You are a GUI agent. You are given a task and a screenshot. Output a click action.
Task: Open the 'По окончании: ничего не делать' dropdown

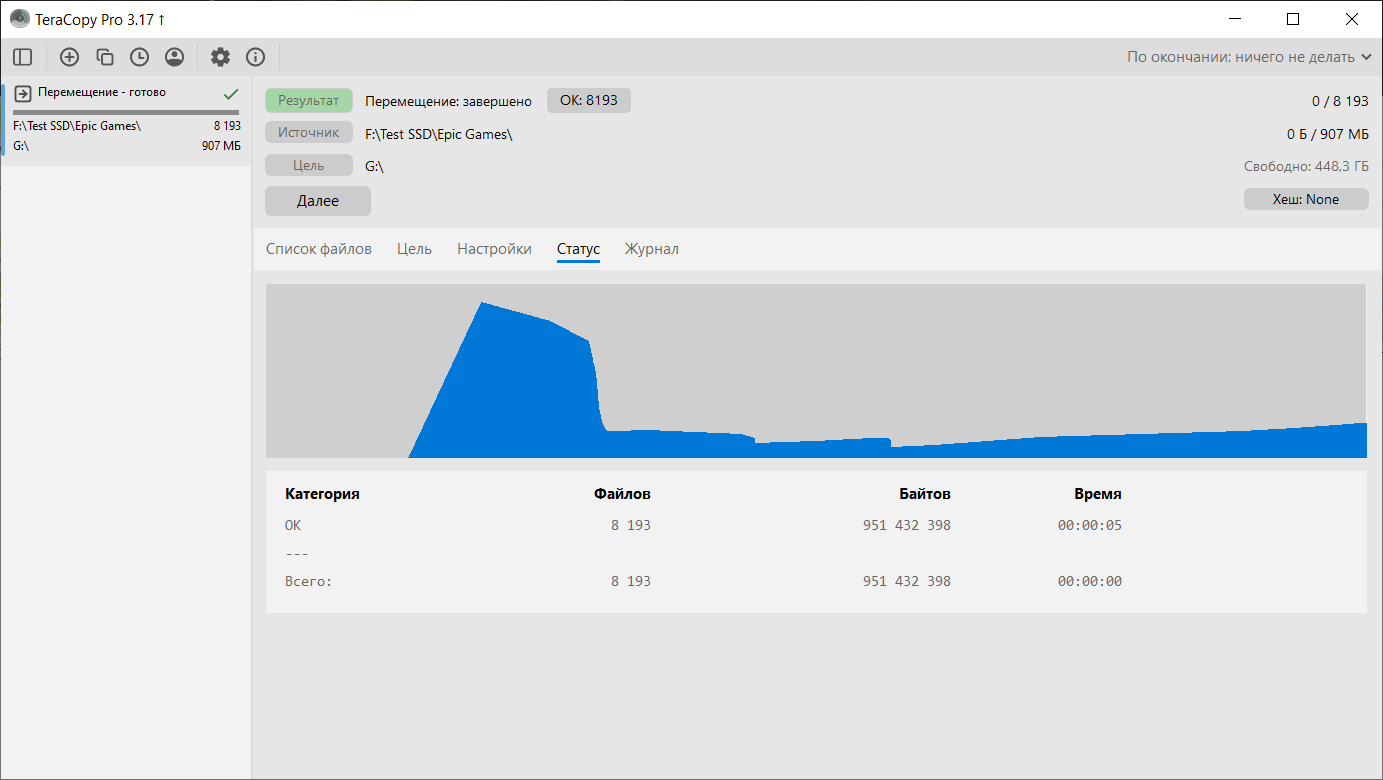tap(1249, 57)
